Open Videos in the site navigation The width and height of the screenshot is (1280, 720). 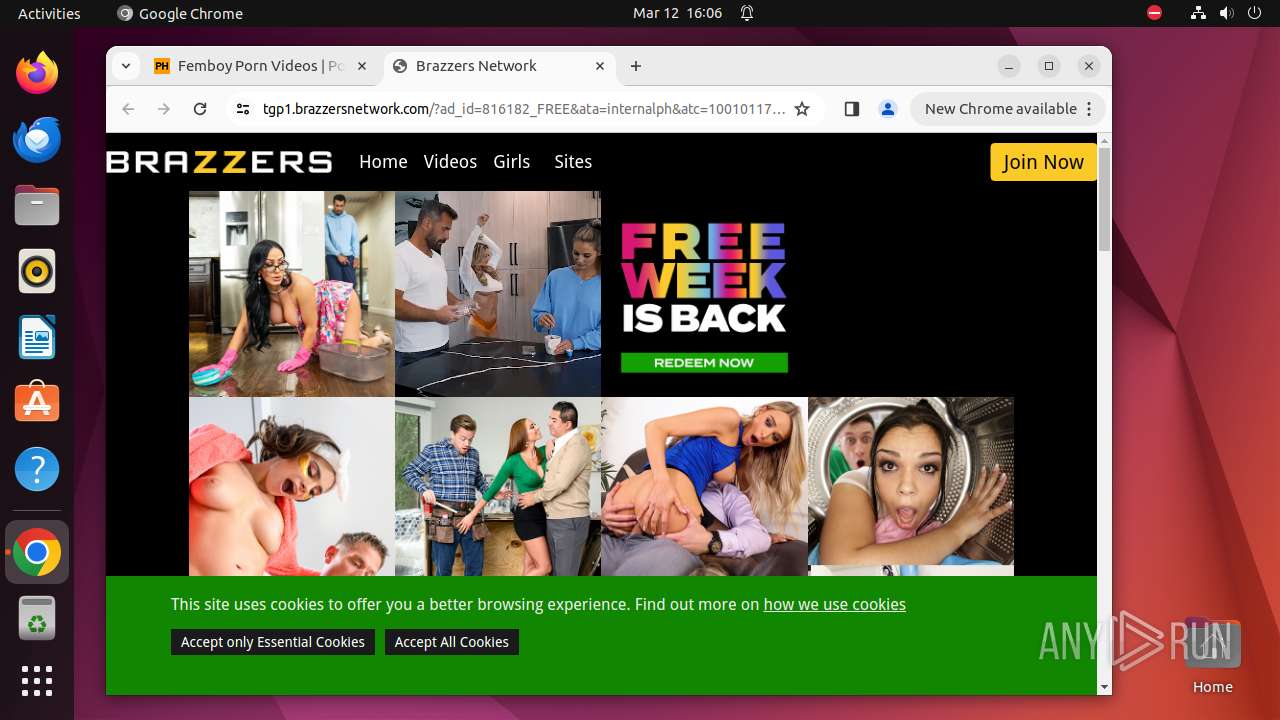pos(450,161)
